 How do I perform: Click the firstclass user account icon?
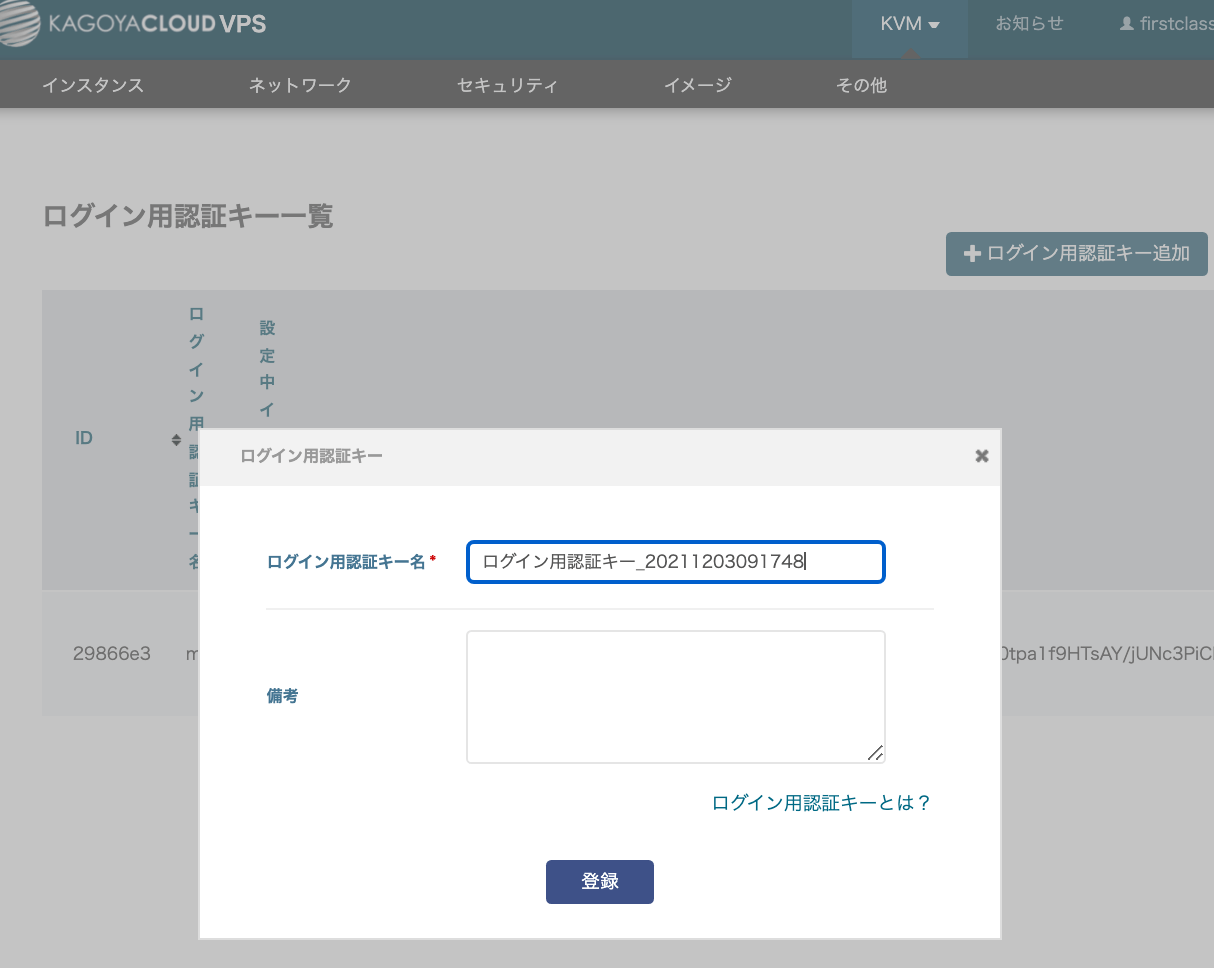click(x=1127, y=24)
